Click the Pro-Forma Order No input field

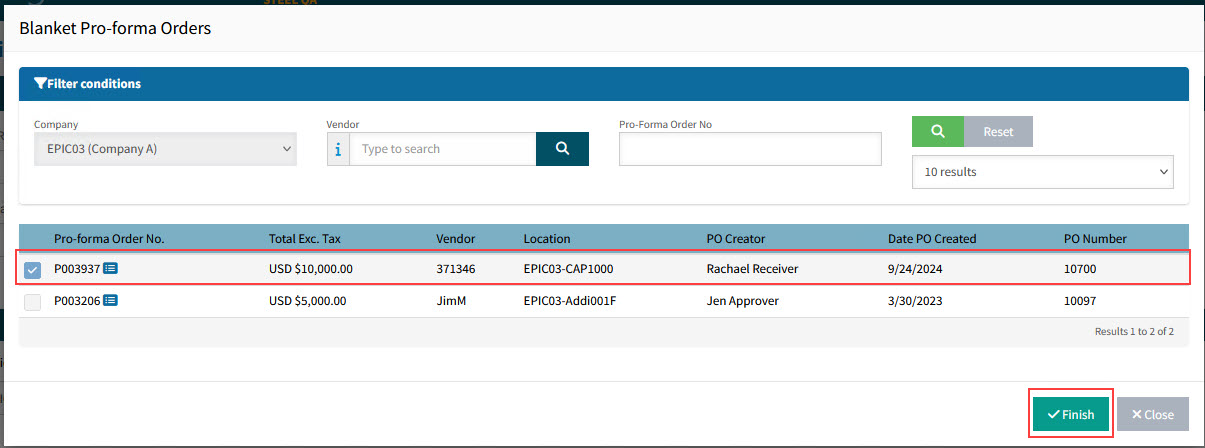tap(750, 149)
